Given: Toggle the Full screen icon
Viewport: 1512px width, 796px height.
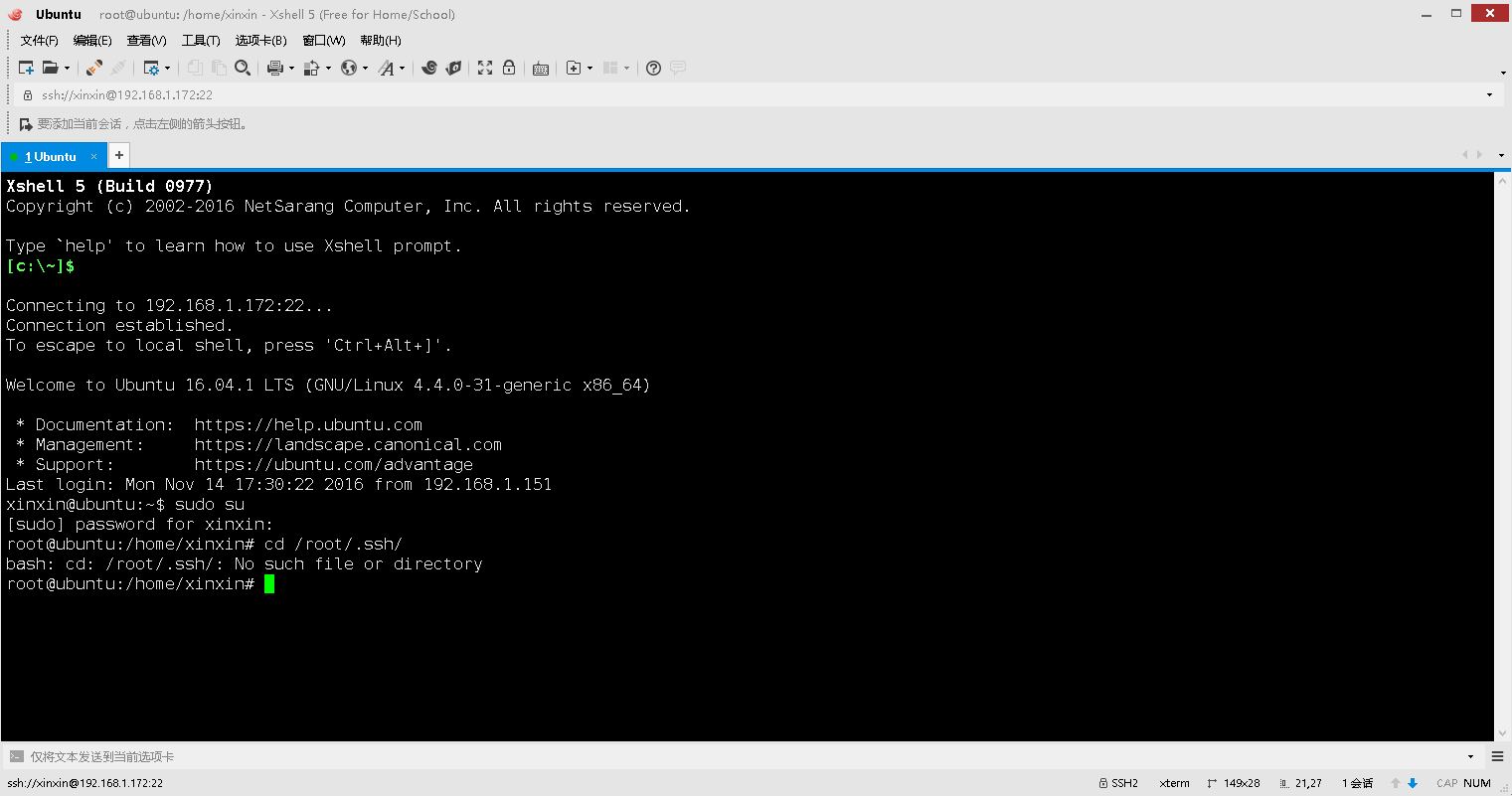Looking at the screenshot, I should [485, 68].
